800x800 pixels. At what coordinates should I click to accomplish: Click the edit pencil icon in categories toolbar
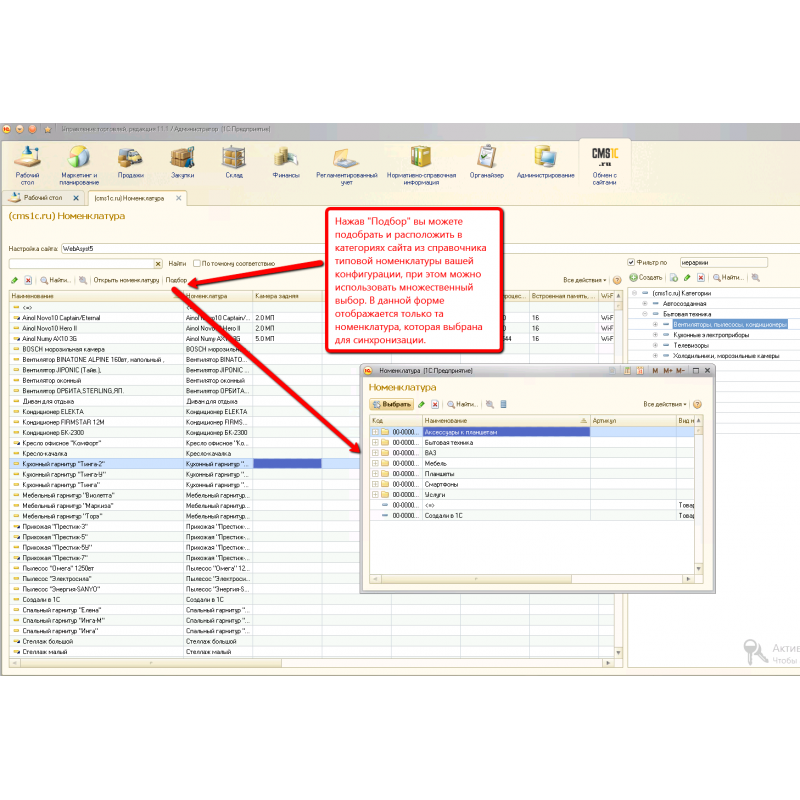tap(687, 278)
